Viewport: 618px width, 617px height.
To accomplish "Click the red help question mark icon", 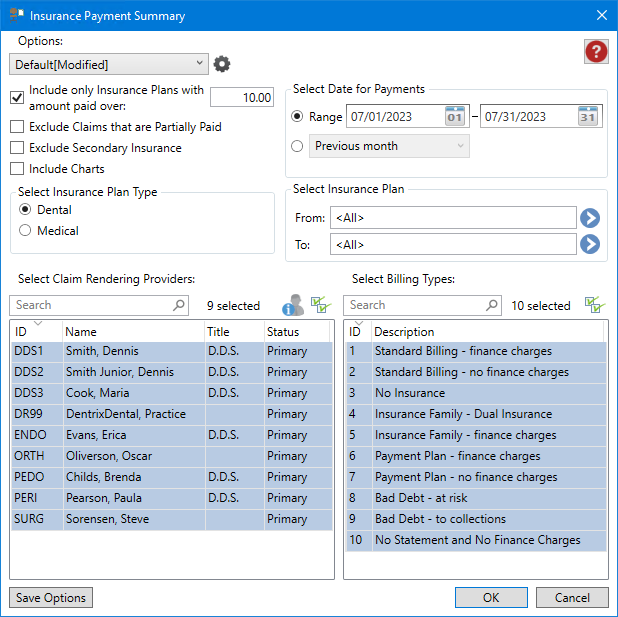I will click(596, 52).
